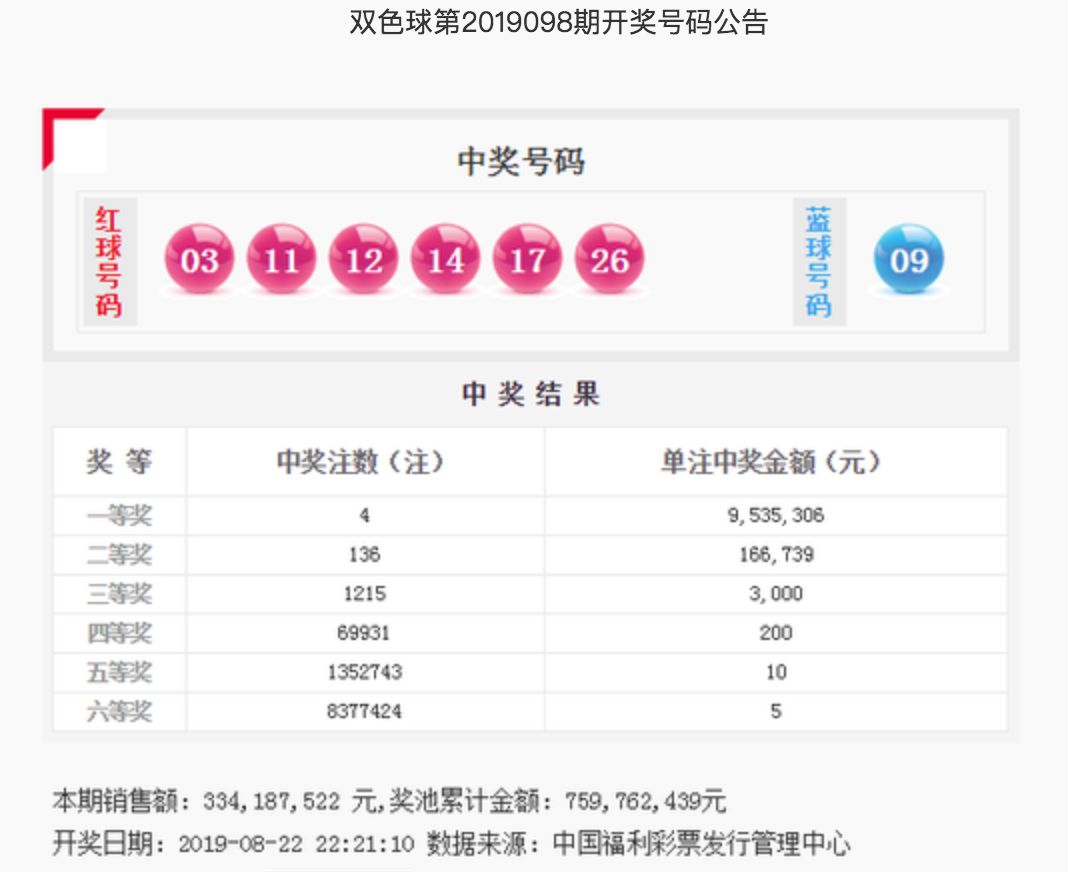1068x872 pixels.
Task: Click the page title 双色球第2019098期开奖号码公告
Action: pos(559,22)
